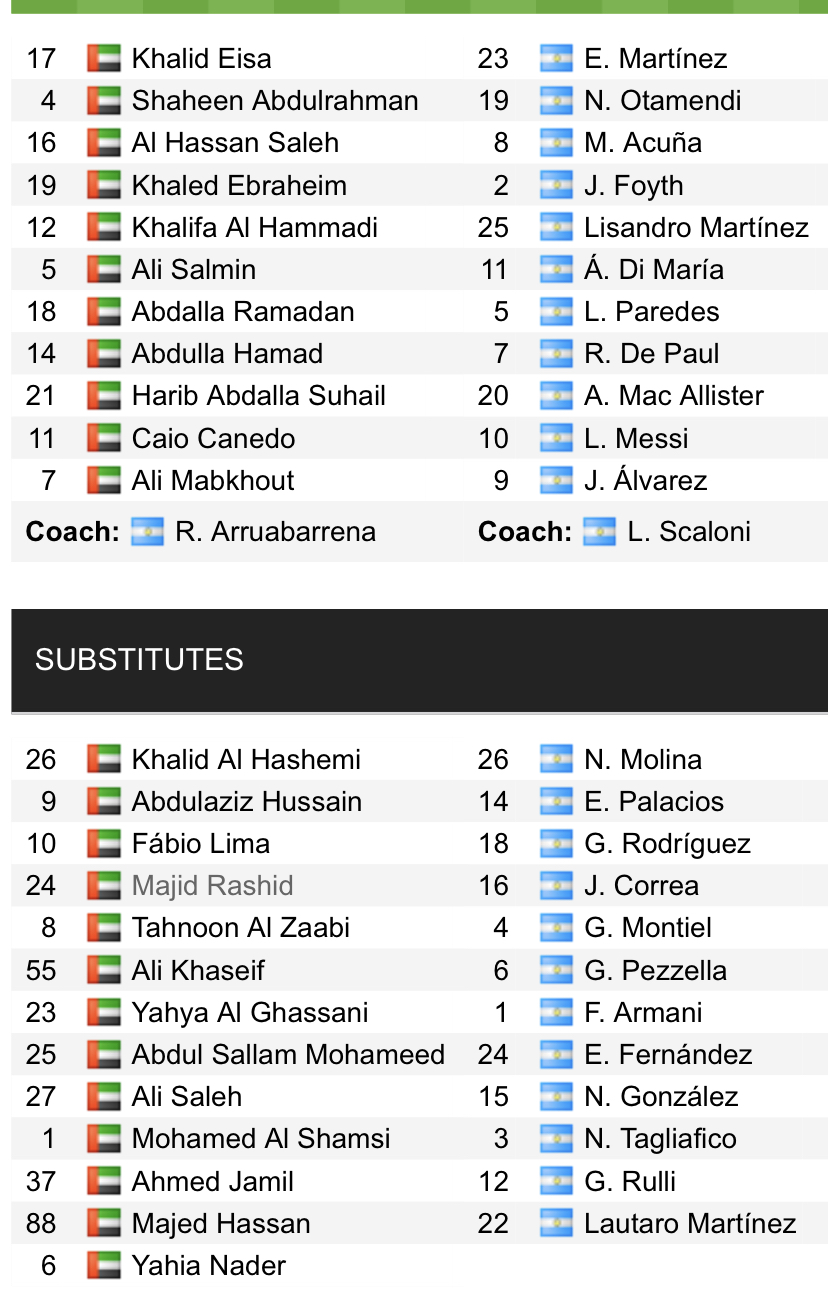828x1300 pixels.
Task: Click coach L. Scaloni name
Action: click(x=689, y=531)
